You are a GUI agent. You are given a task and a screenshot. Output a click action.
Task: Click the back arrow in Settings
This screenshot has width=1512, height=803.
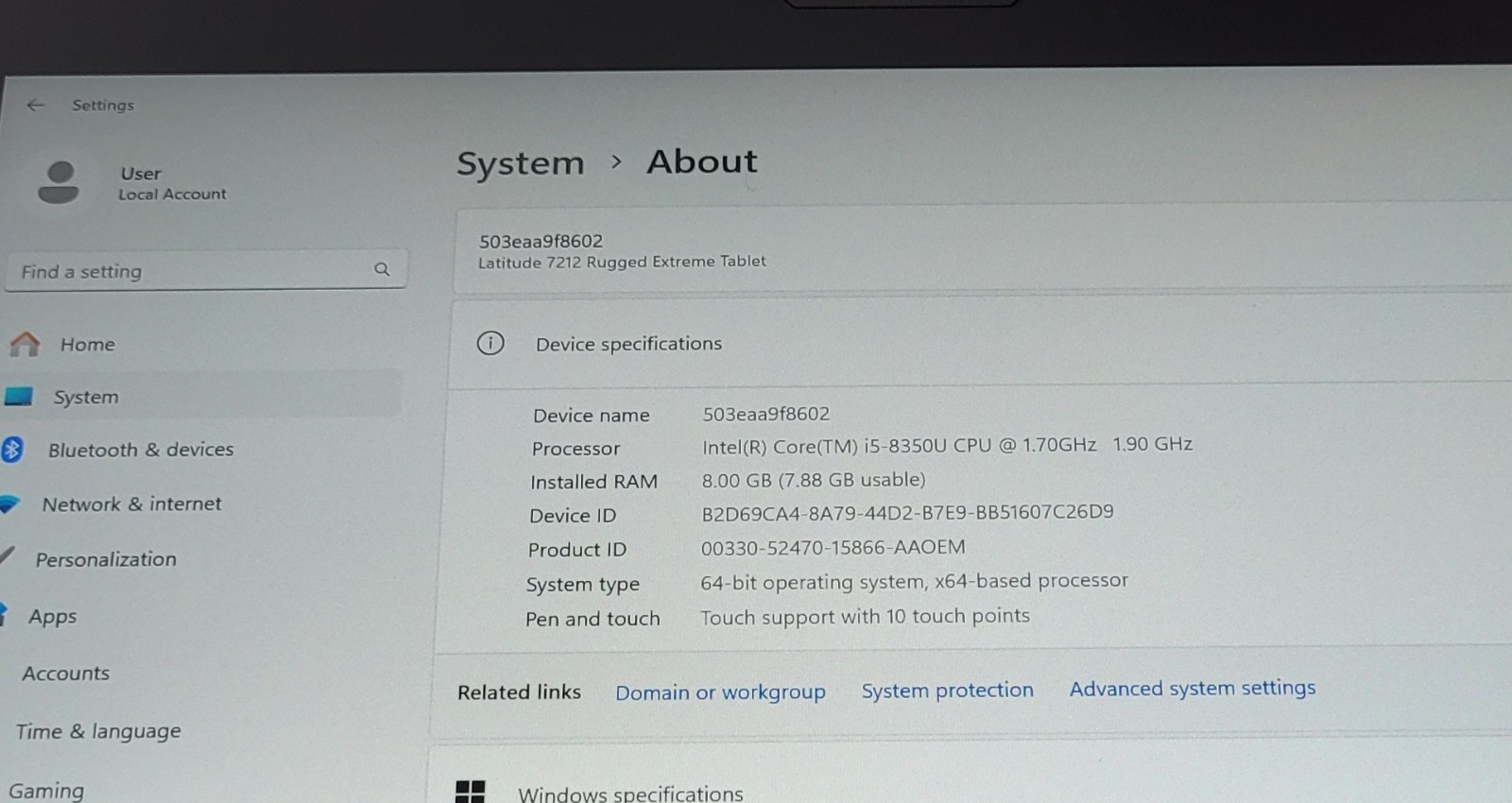tap(36, 105)
